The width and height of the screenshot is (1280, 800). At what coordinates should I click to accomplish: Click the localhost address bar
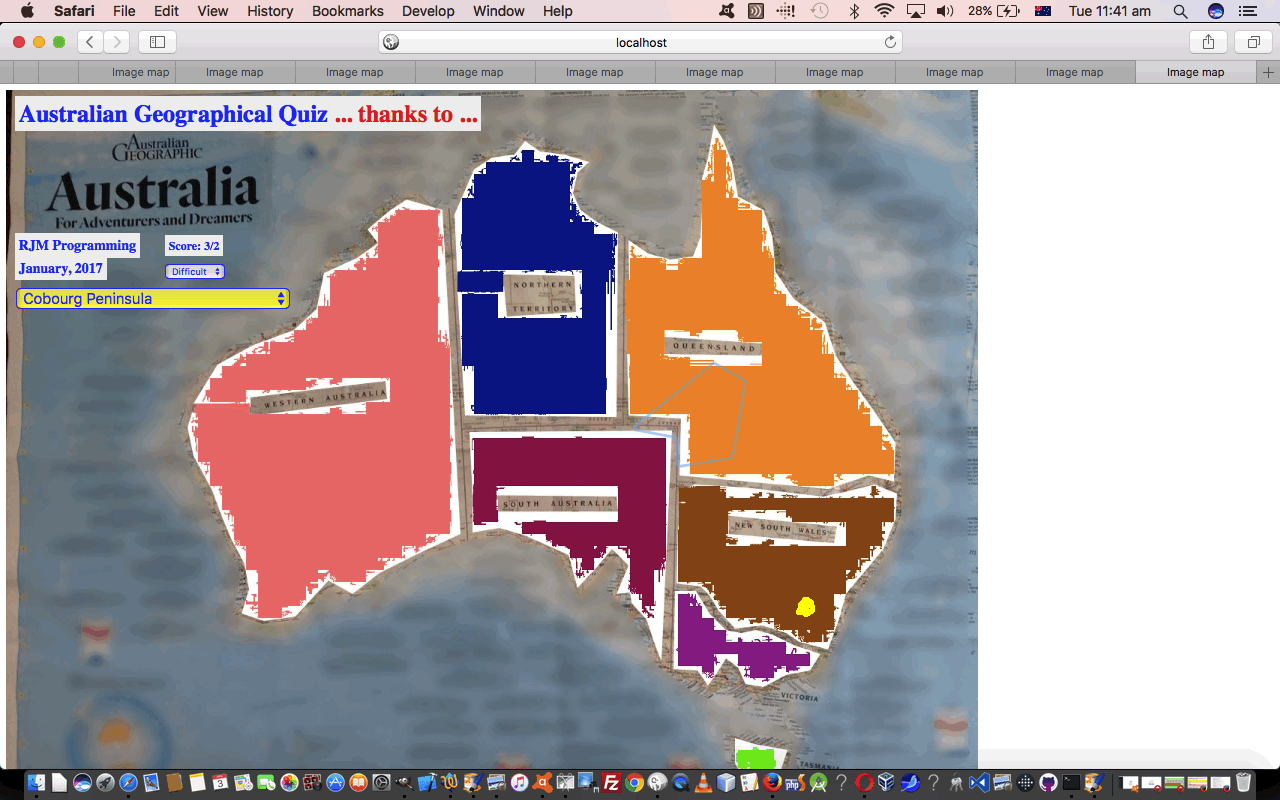coord(640,42)
